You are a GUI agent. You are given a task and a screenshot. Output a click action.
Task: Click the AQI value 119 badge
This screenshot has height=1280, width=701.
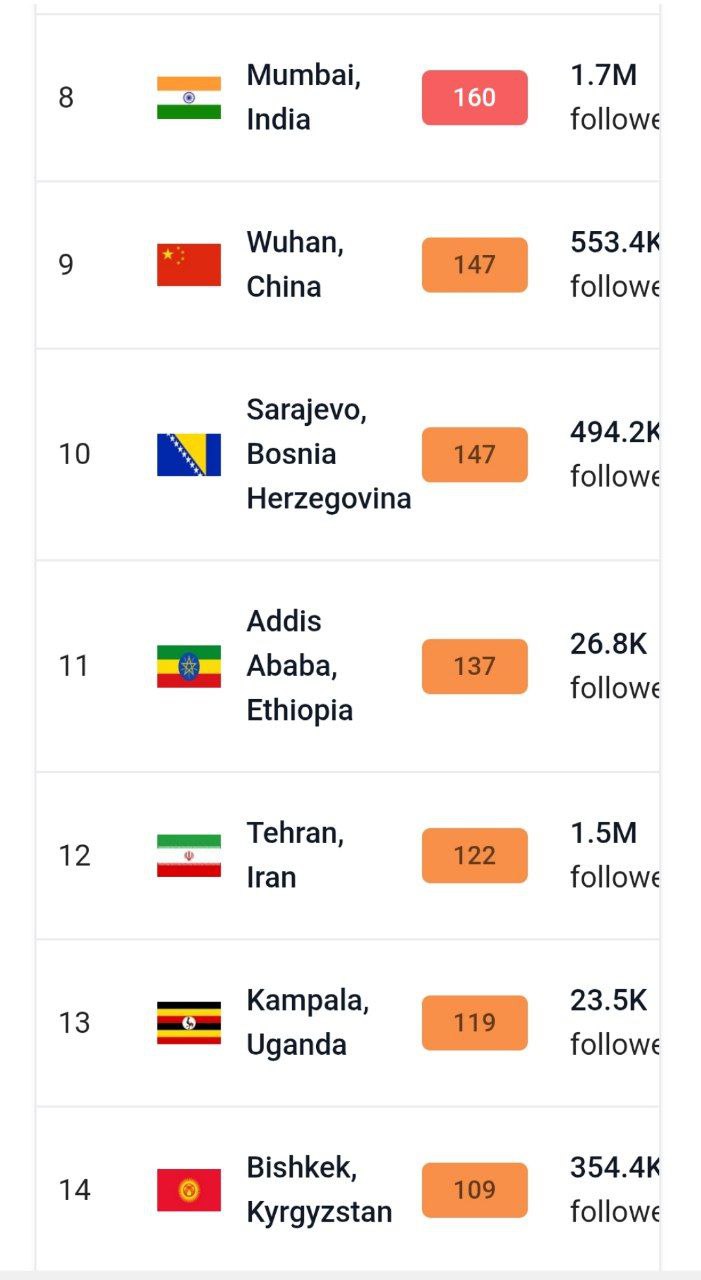click(474, 1023)
